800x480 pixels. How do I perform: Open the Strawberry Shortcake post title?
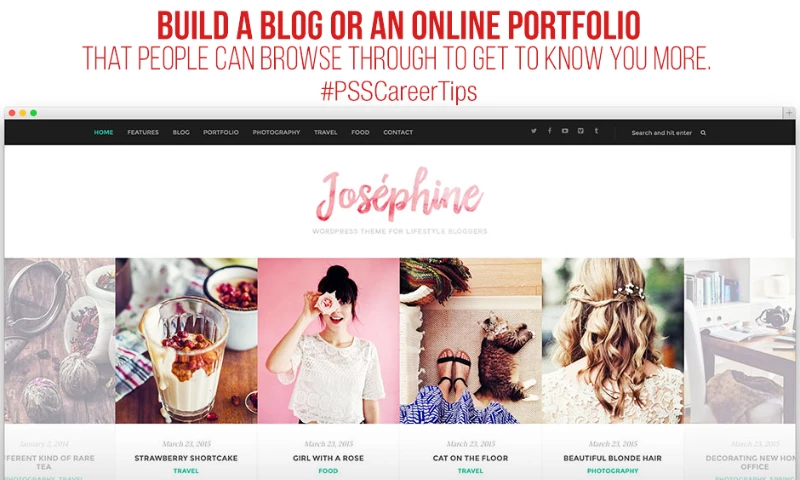tap(186, 458)
